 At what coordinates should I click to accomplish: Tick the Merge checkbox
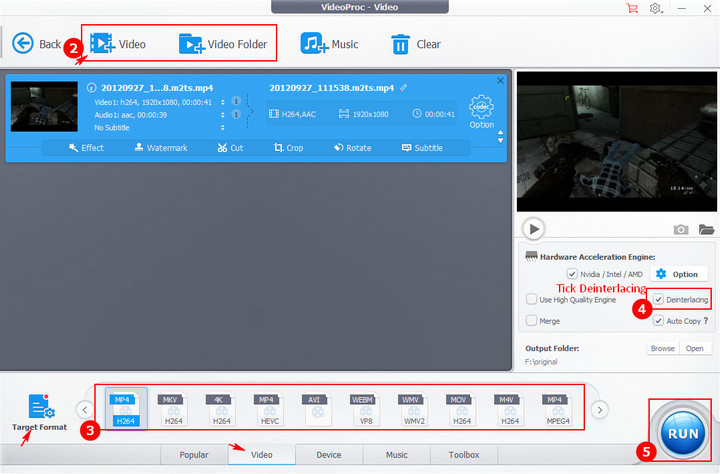pyautogui.click(x=531, y=321)
